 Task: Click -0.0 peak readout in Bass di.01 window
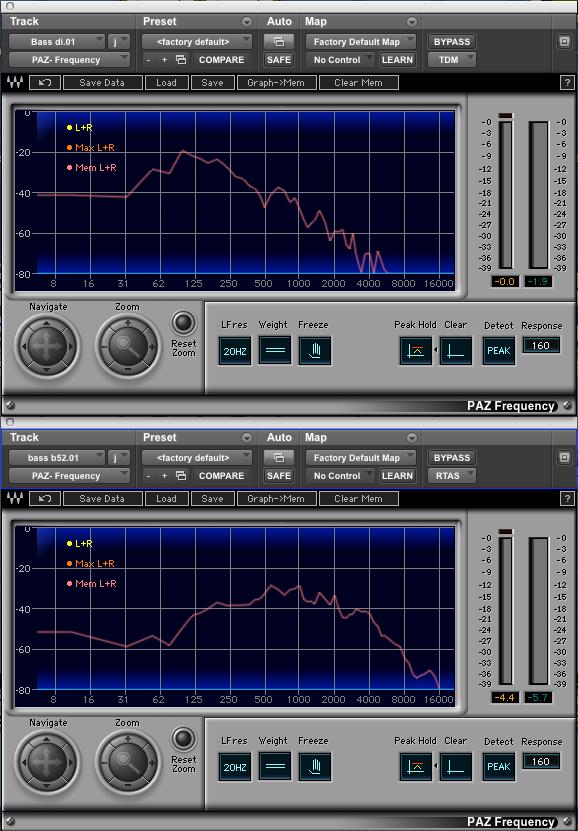pyautogui.click(x=505, y=281)
